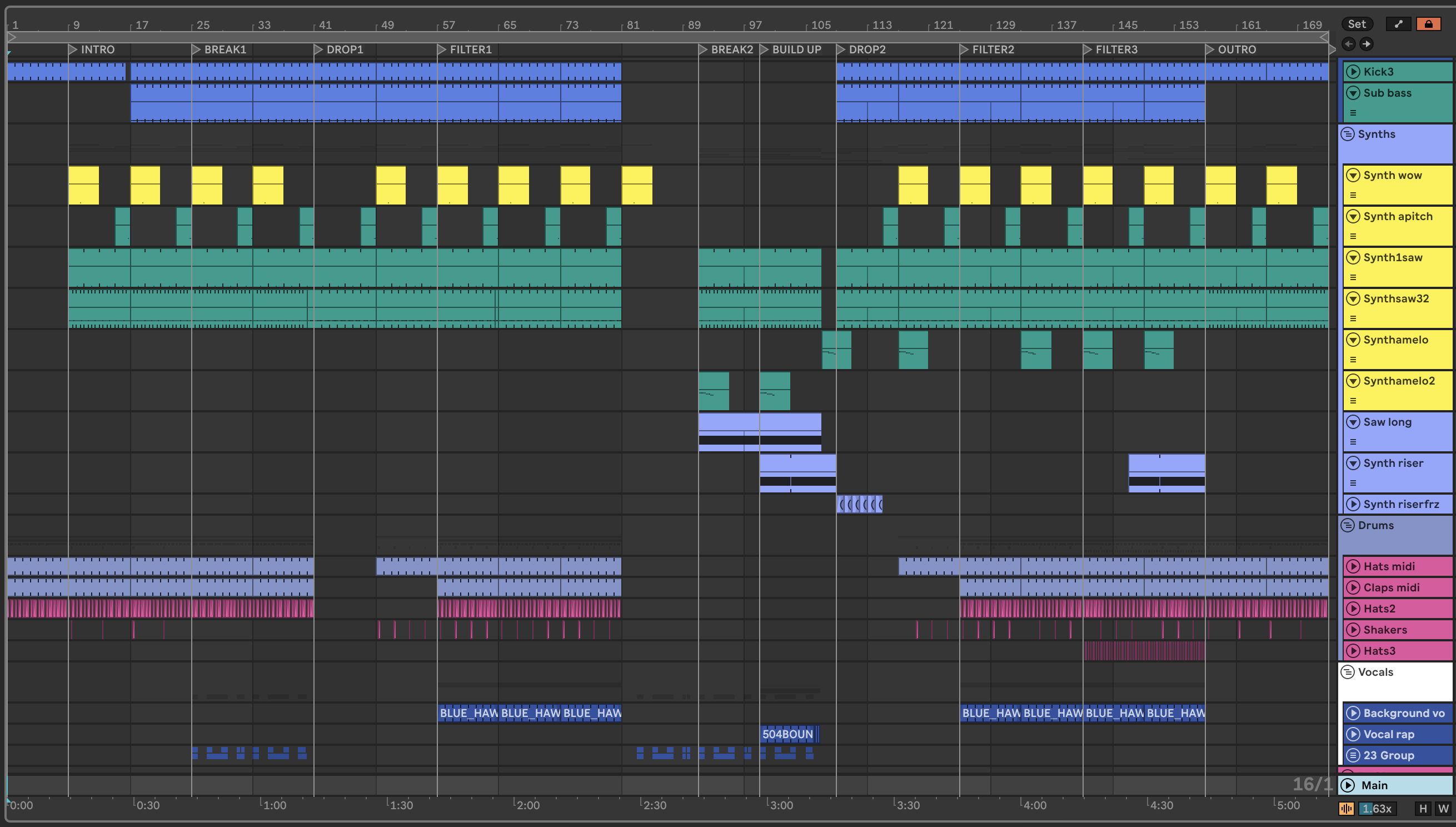Image resolution: width=1456 pixels, height=827 pixels.
Task: Click the W optimize width button
Action: click(x=1443, y=809)
